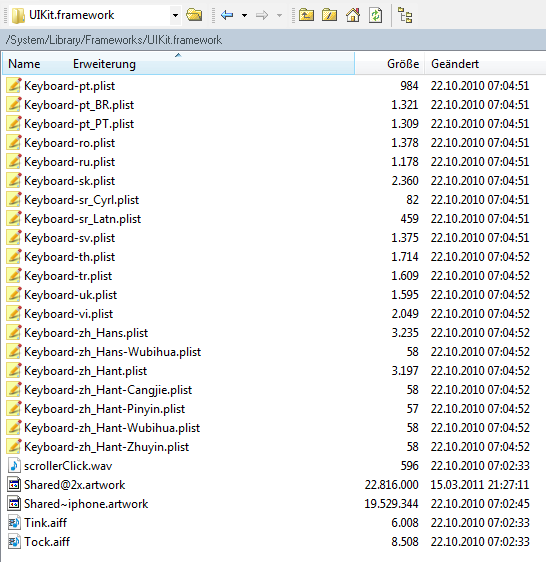
Task: Click the sound icon of Tock.aiff
Action: [14, 542]
